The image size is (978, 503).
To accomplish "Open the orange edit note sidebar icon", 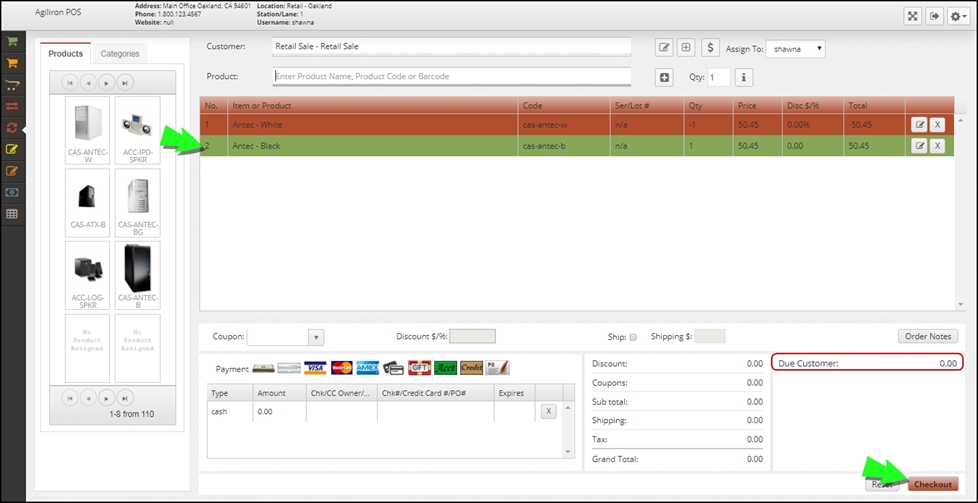I will pyautogui.click(x=12, y=171).
